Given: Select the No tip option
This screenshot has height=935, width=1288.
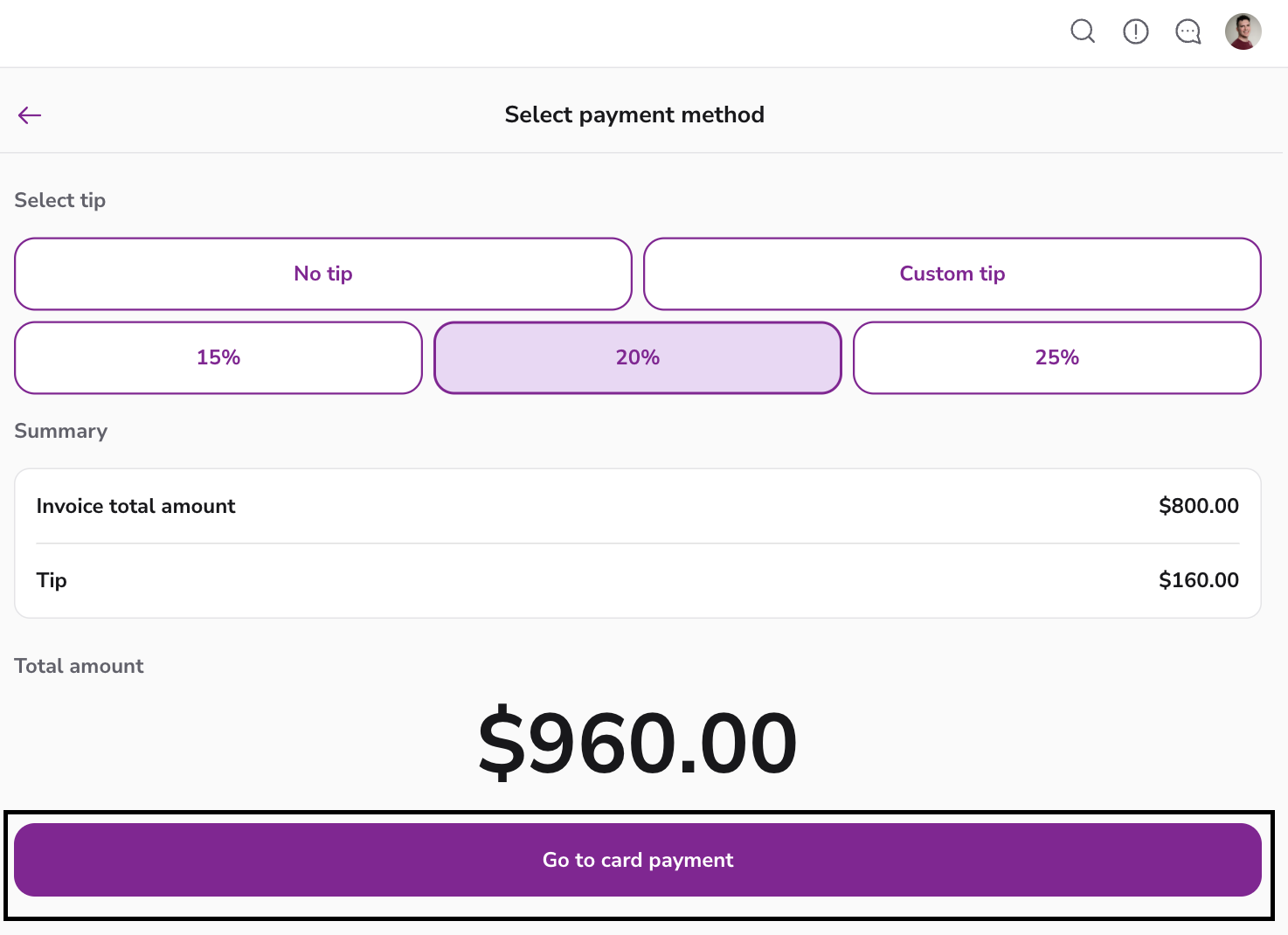Looking at the screenshot, I should pyautogui.click(x=323, y=274).
